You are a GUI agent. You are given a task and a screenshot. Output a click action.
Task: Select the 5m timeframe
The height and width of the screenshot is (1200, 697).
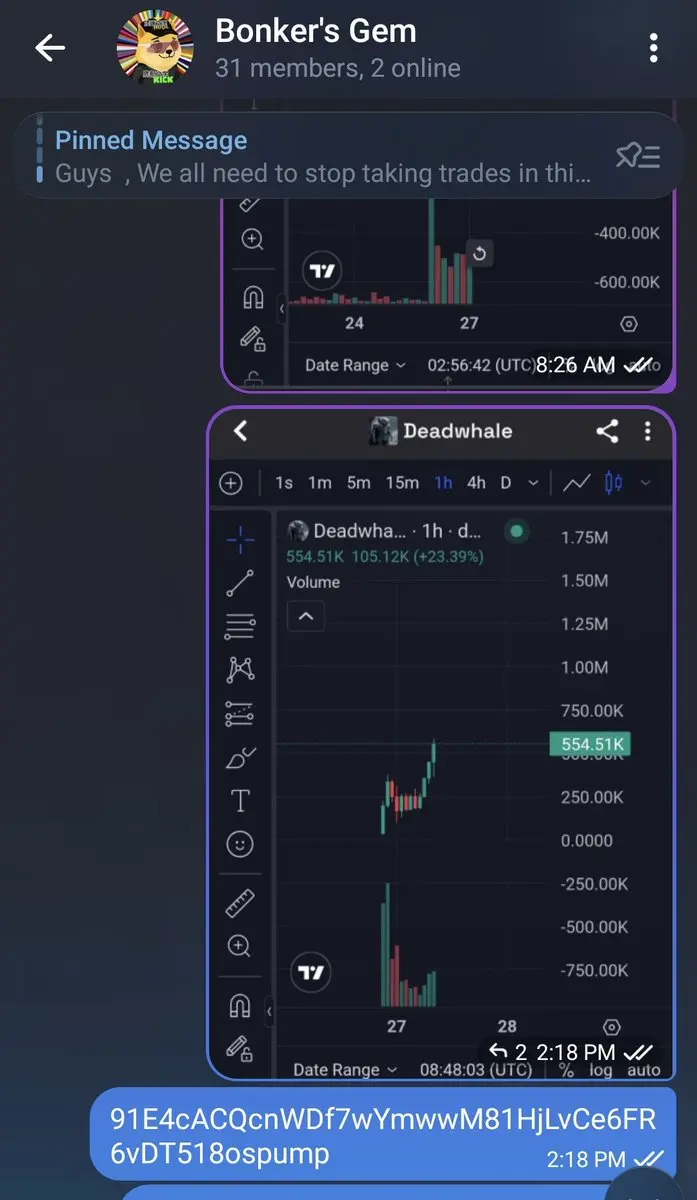[359, 483]
